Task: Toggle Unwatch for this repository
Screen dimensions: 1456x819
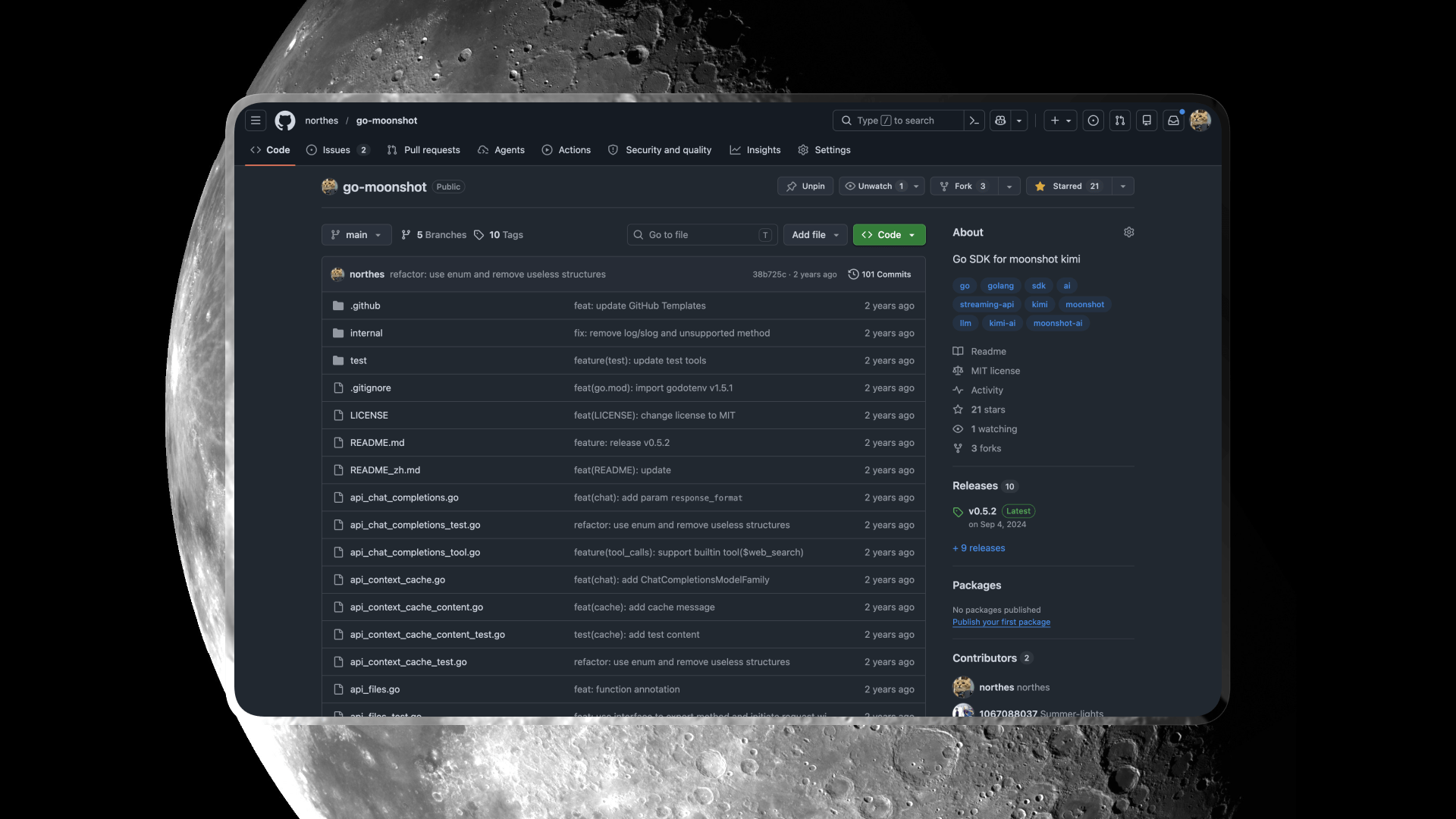Action: click(874, 187)
